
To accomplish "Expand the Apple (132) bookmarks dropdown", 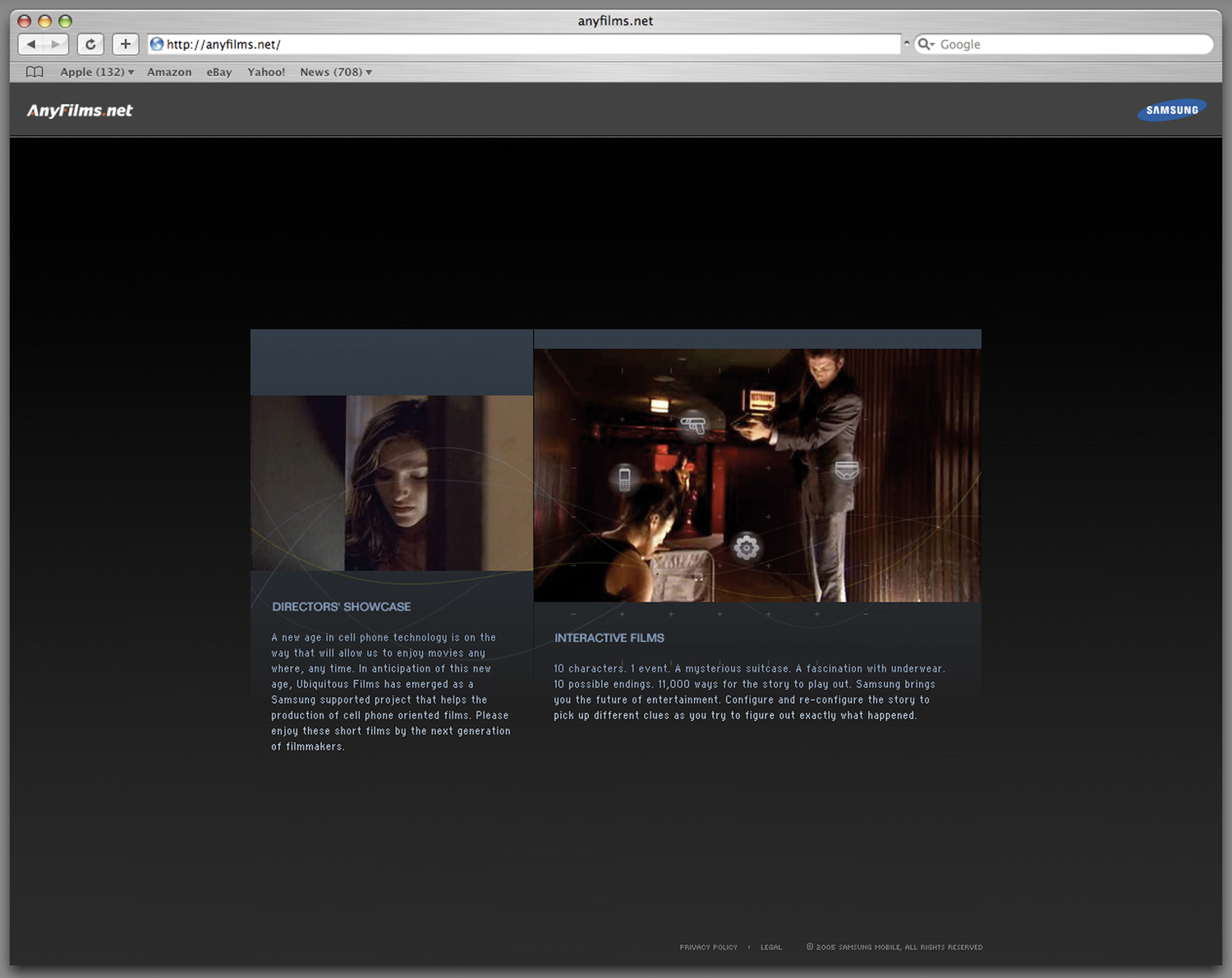I will coord(97,72).
